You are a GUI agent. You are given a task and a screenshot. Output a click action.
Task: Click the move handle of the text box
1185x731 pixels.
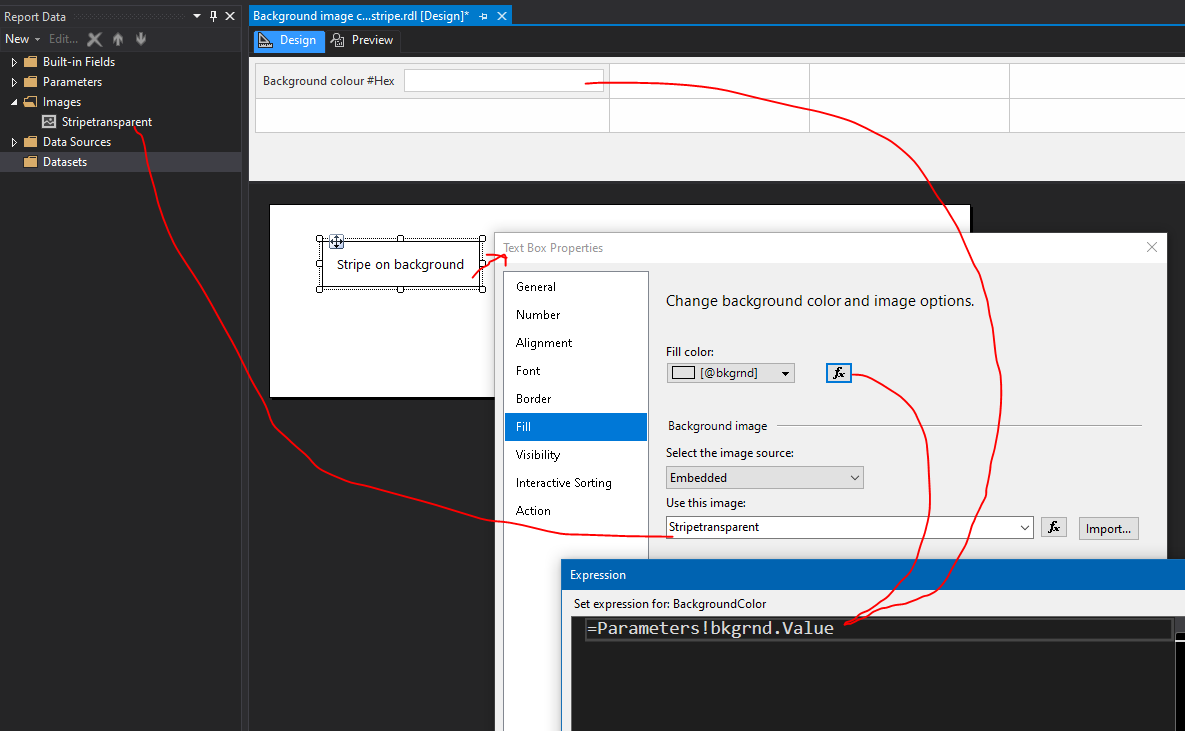click(x=336, y=242)
